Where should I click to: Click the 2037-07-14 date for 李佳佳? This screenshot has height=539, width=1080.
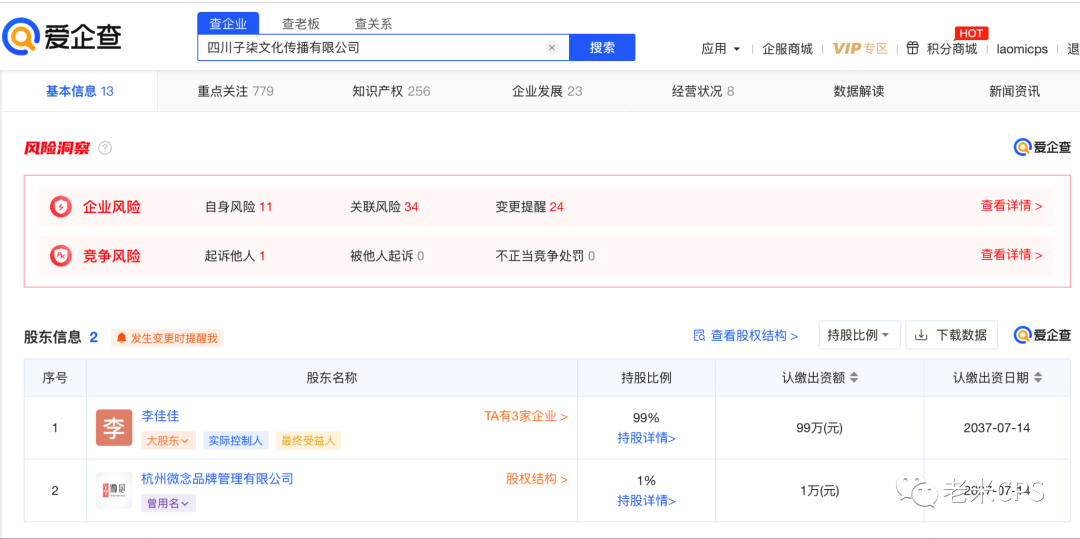click(997, 428)
